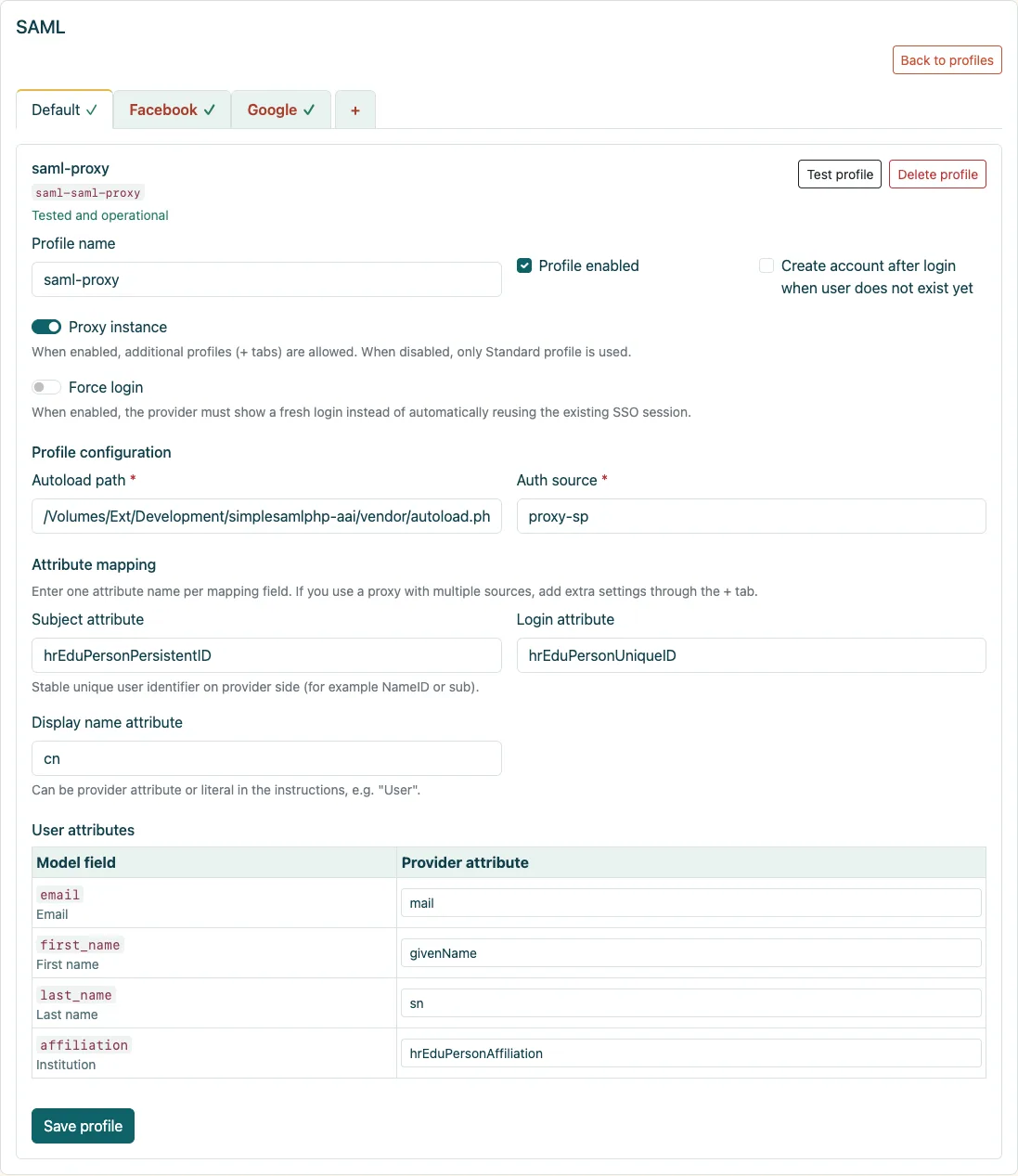
Task: Open the Facebook profile tab
Action: point(172,110)
